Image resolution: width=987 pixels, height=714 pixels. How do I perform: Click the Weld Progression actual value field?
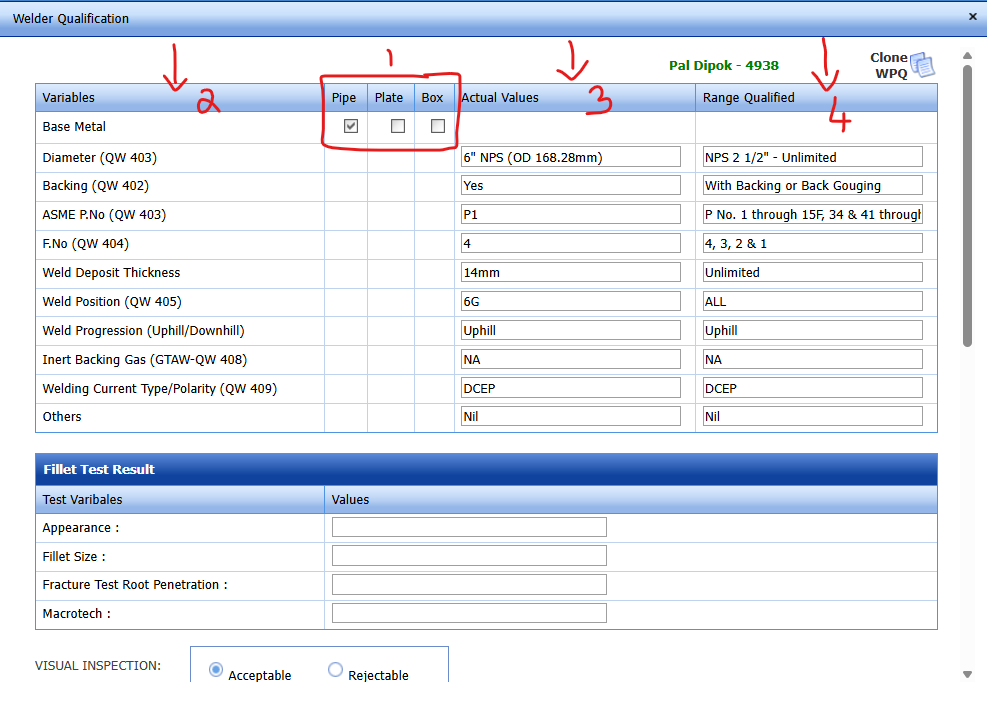point(570,331)
